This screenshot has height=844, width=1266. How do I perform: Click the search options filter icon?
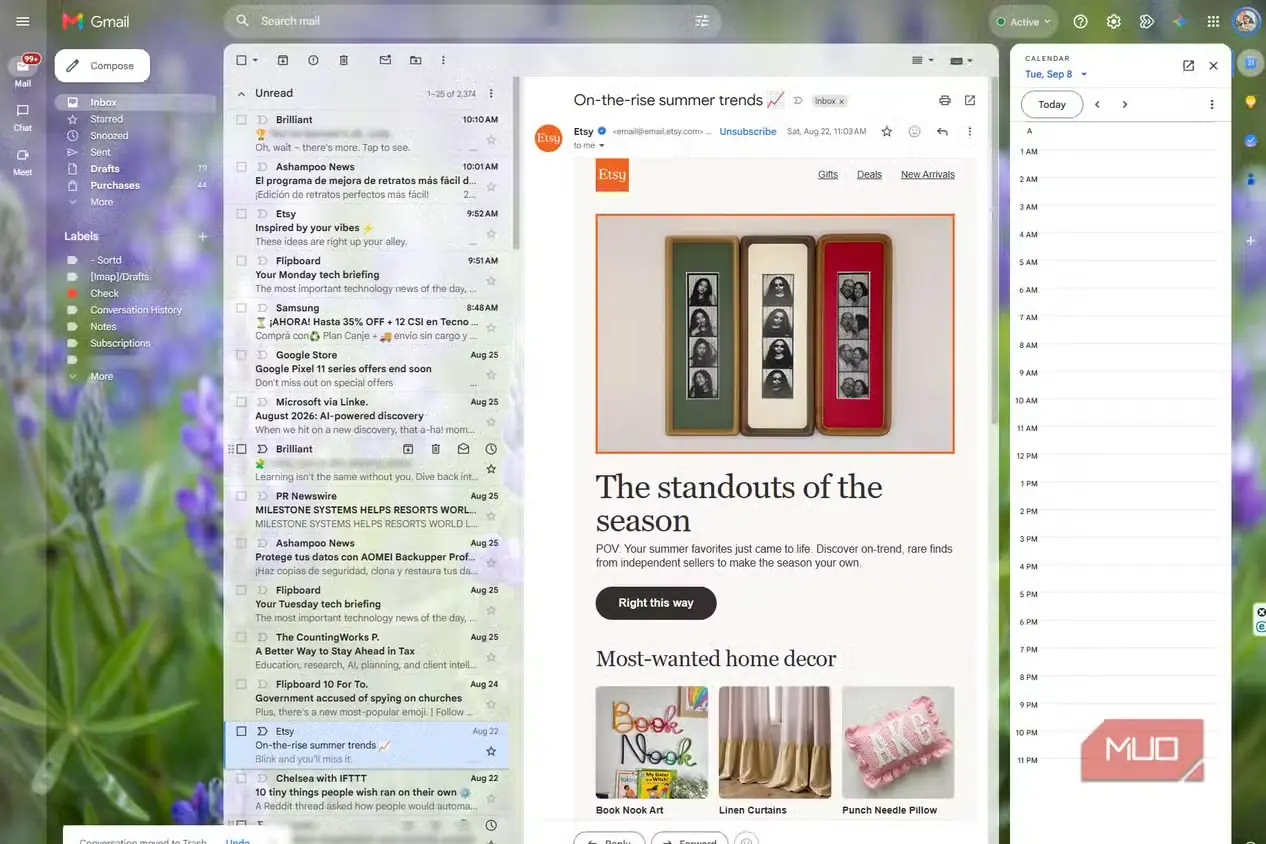[702, 21]
